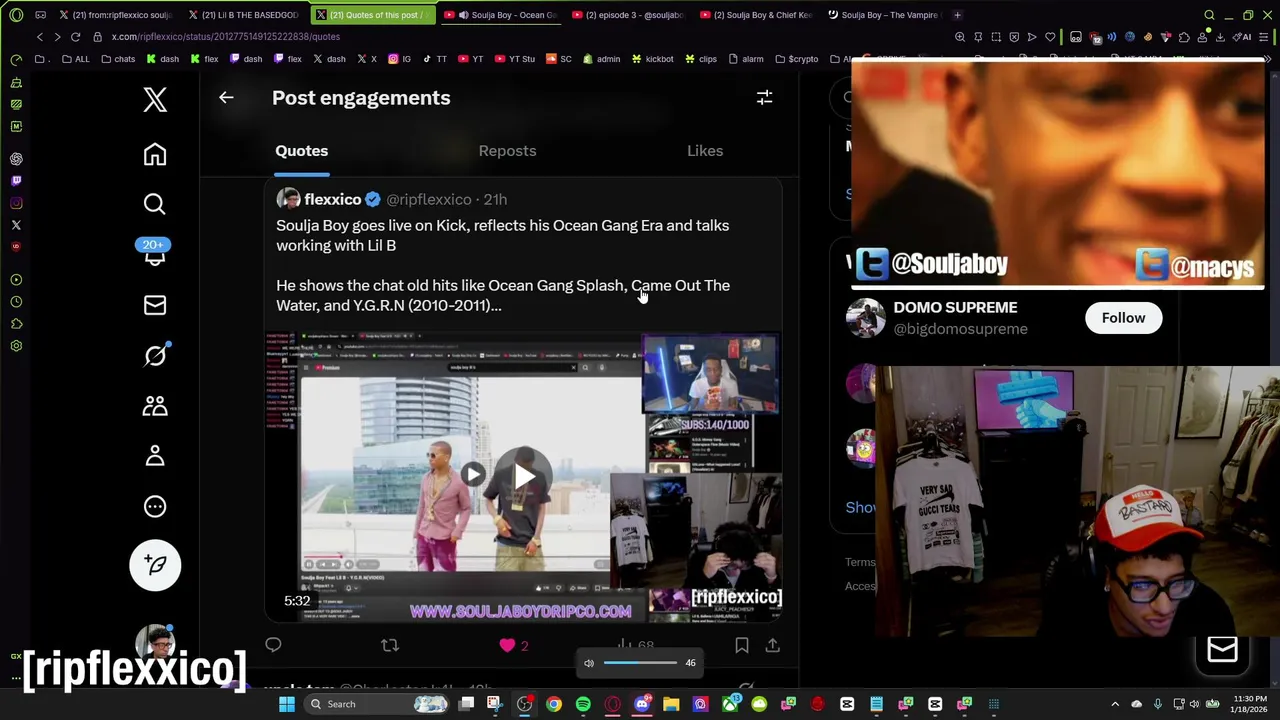Open Spotify from the taskbar
Image resolution: width=1280 pixels, height=720 pixels.
[583, 704]
